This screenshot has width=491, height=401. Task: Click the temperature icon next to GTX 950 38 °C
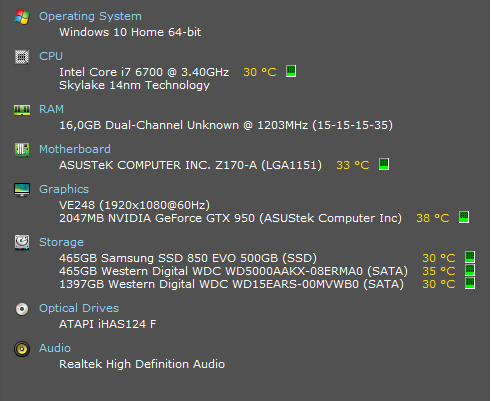click(x=464, y=217)
